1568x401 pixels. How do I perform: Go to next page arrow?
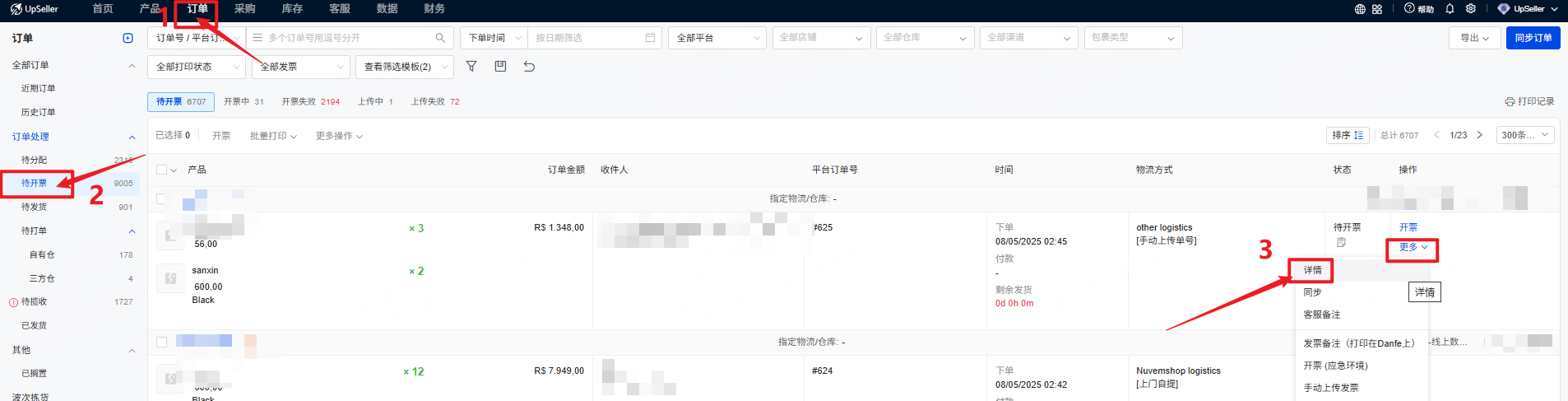(x=1479, y=135)
